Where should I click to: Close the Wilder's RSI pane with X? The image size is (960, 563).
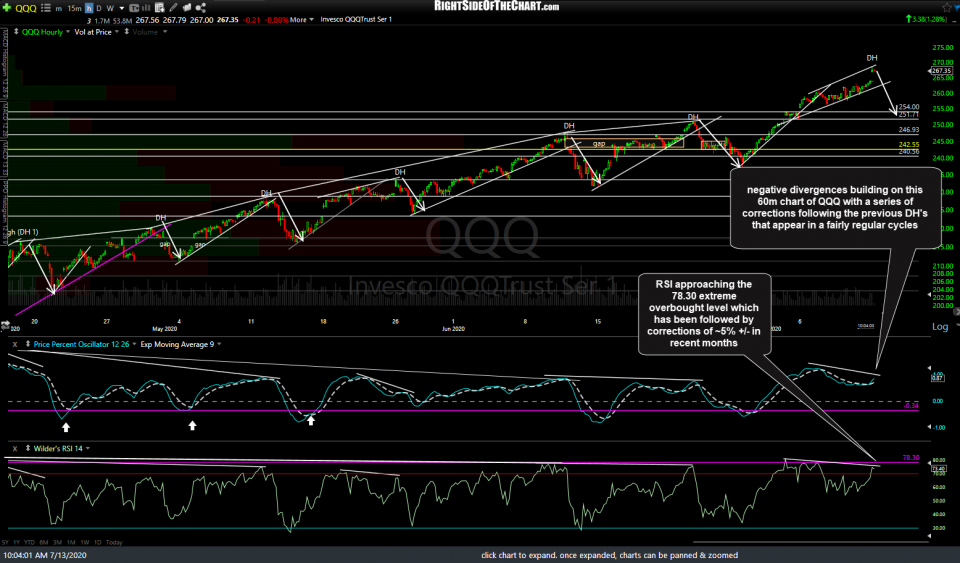point(15,449)
